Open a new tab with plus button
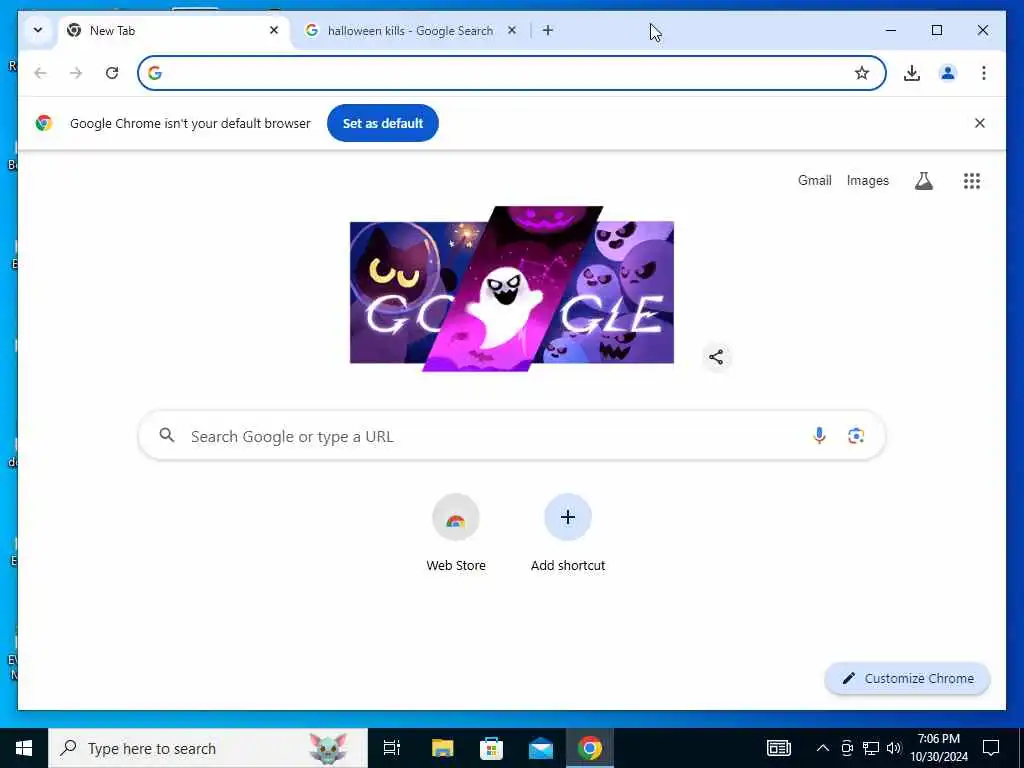 (548, 30)
